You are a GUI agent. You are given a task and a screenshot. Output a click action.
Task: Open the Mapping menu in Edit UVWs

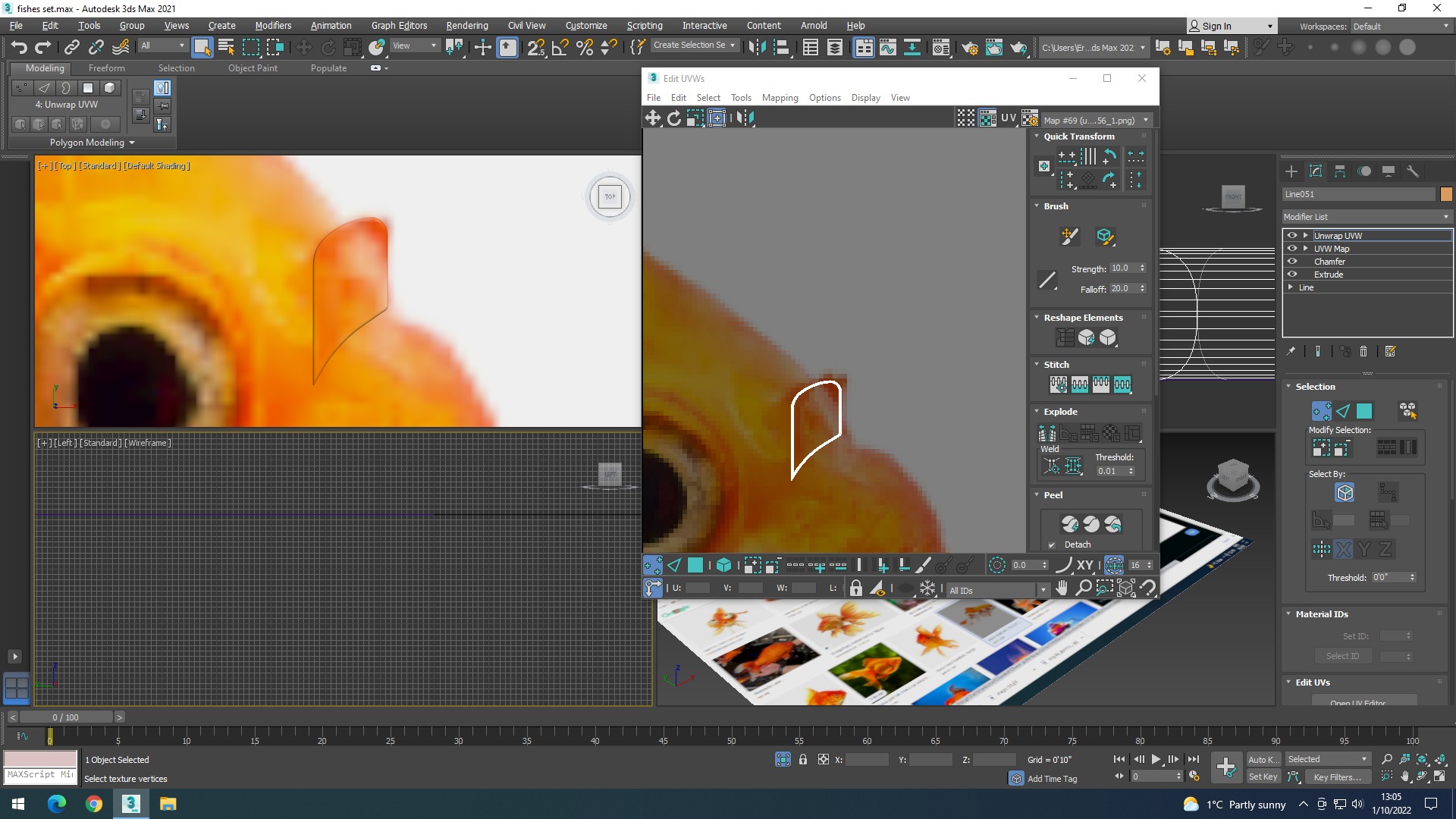(x=780, y=98)
